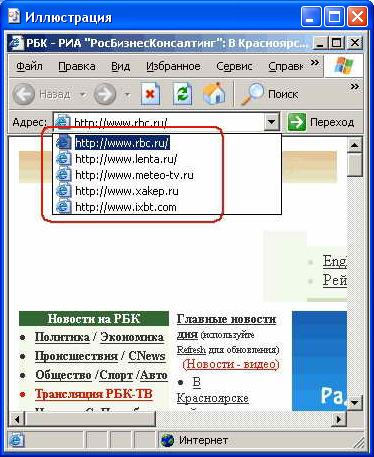
Task: Open the Спорт link
Action: 116,375
